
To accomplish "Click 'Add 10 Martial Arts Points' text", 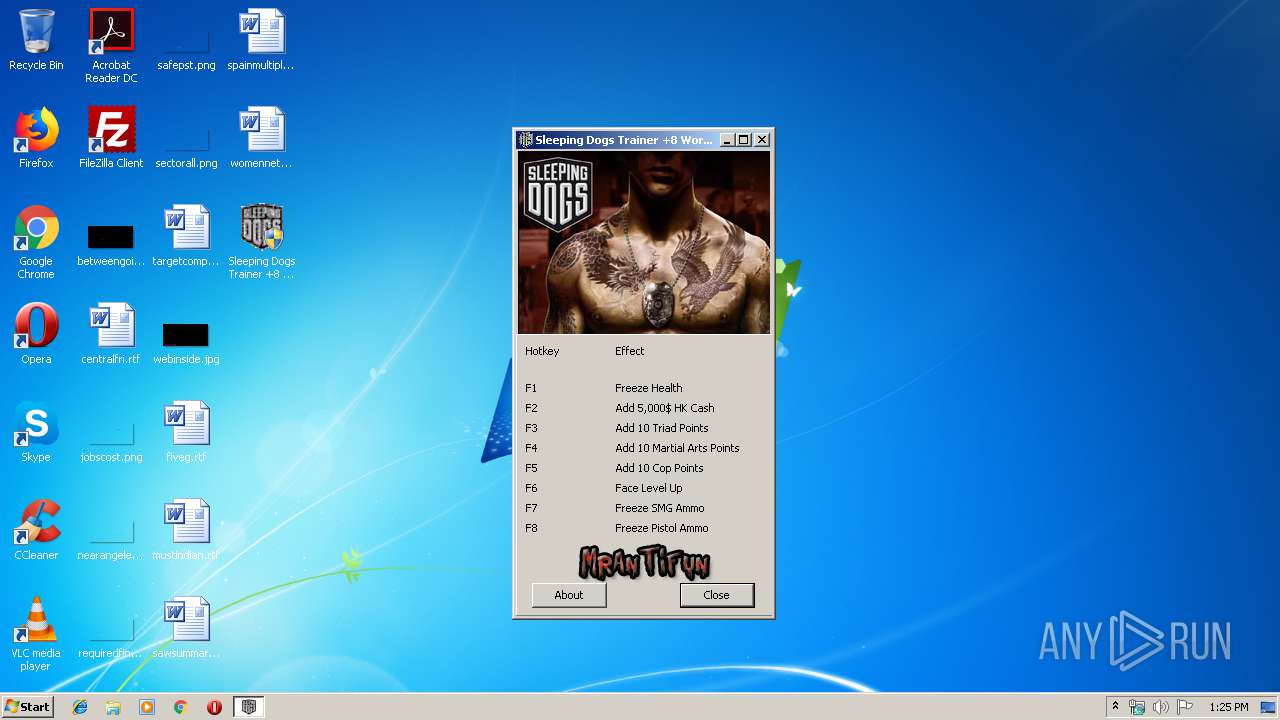I will click(677, 448).
